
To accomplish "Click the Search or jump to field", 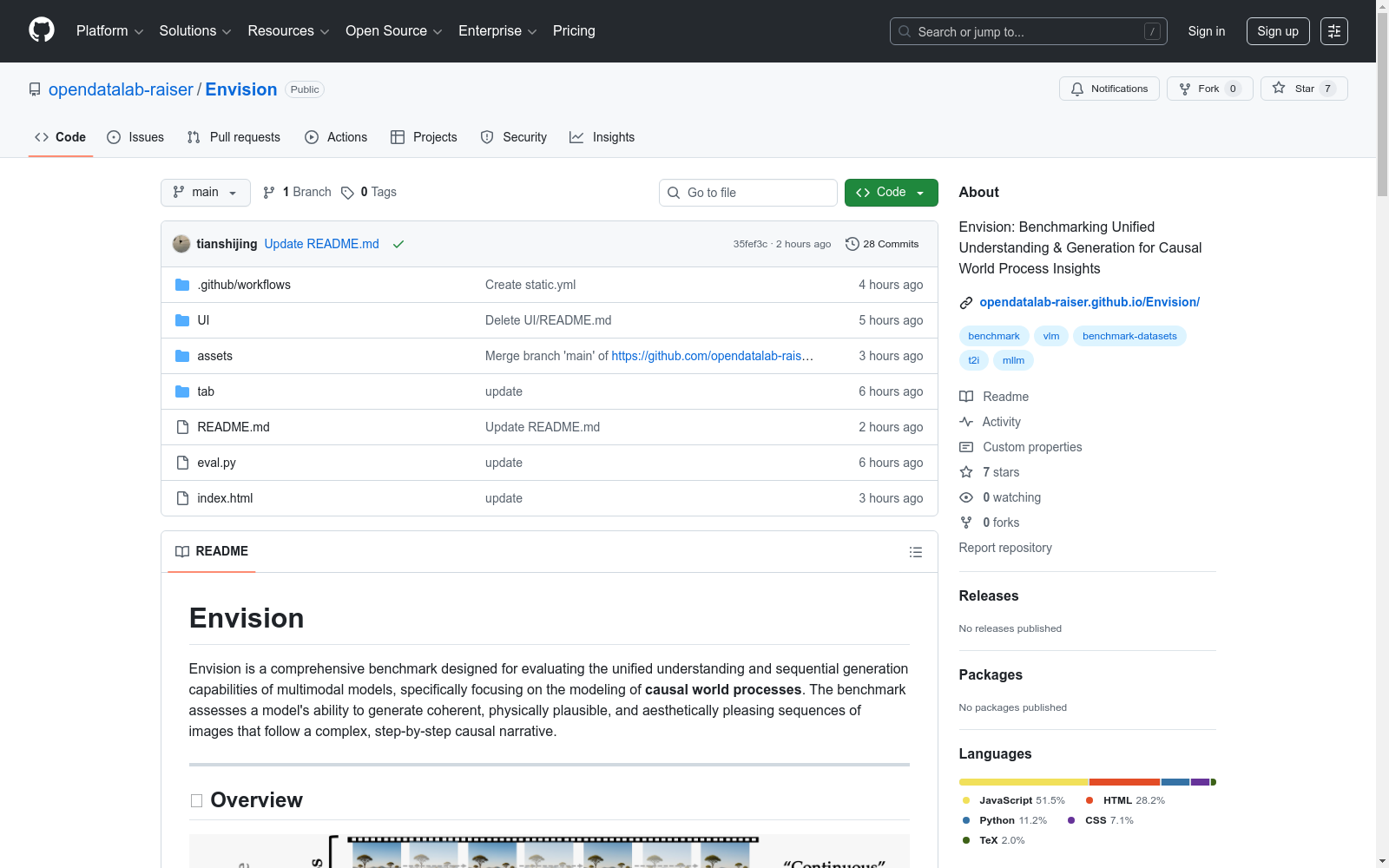I will (1029, 31).
